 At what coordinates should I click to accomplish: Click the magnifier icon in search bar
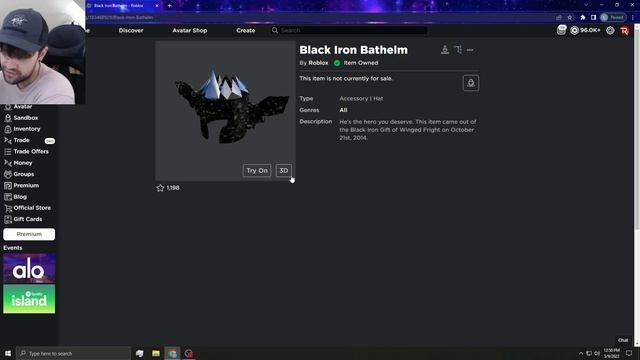pyautogui.click(x=275, y=30)
